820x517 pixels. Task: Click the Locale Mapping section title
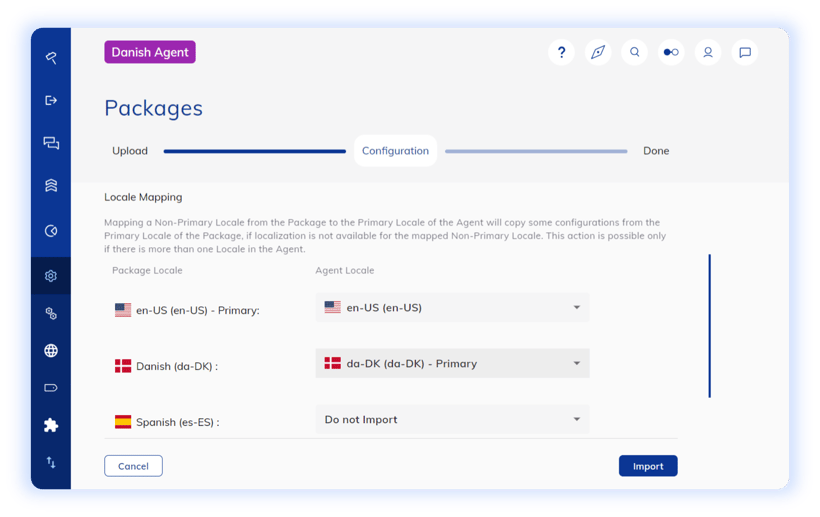click(x=143, y=197)
